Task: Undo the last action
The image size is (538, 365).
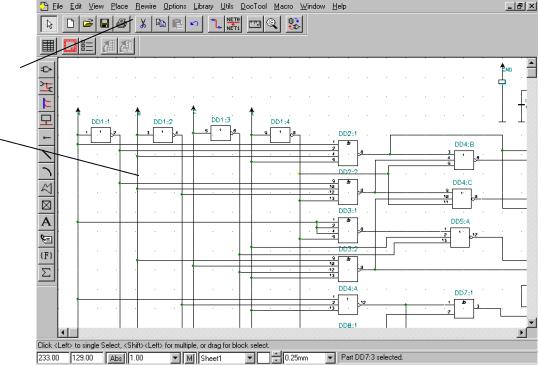Action: (x=194, y=24)
